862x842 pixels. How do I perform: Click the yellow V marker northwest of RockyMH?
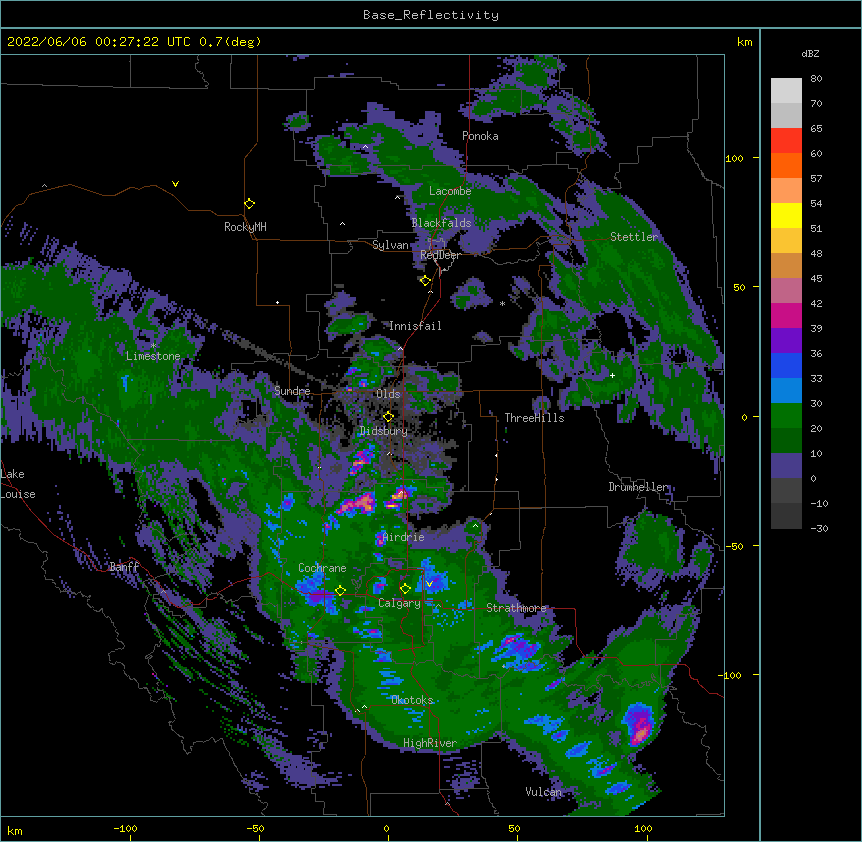(175, 184)
